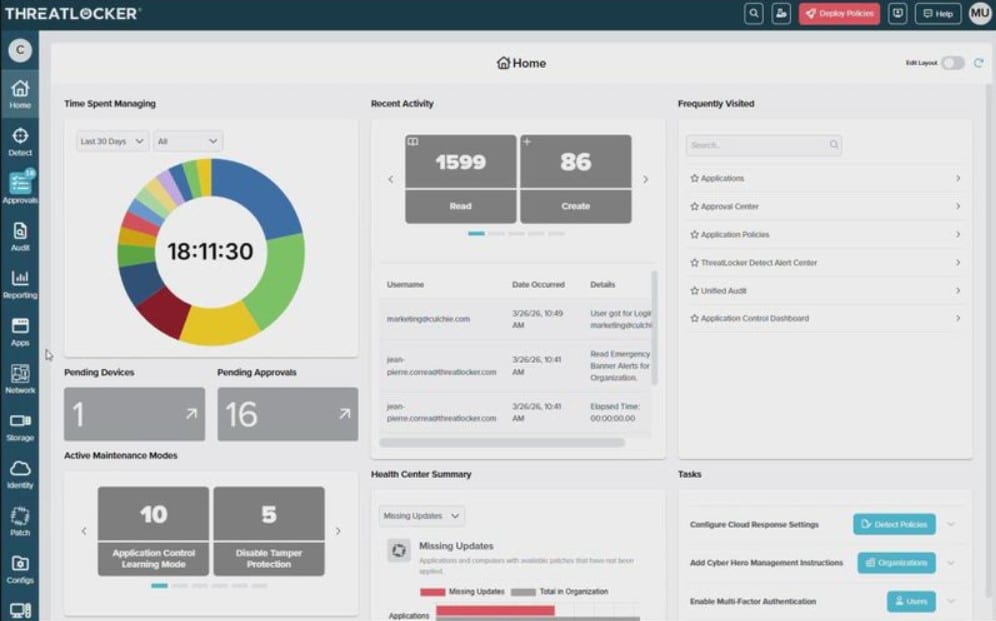Click the download icon beside Help
Screen dimensions: 996x621
coord(898,13)
